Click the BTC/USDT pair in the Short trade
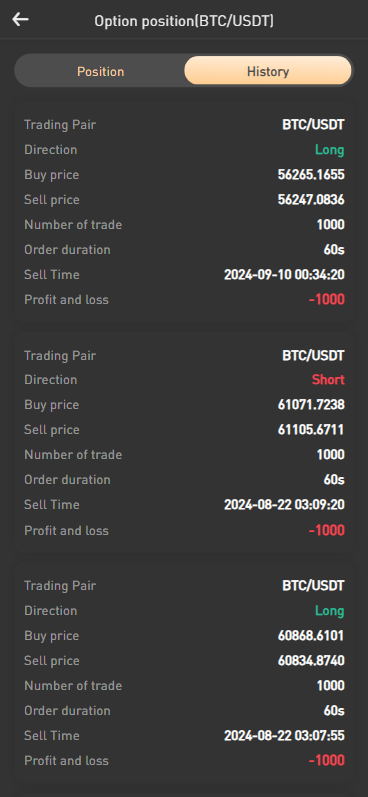368x797 pixels. 314,355
